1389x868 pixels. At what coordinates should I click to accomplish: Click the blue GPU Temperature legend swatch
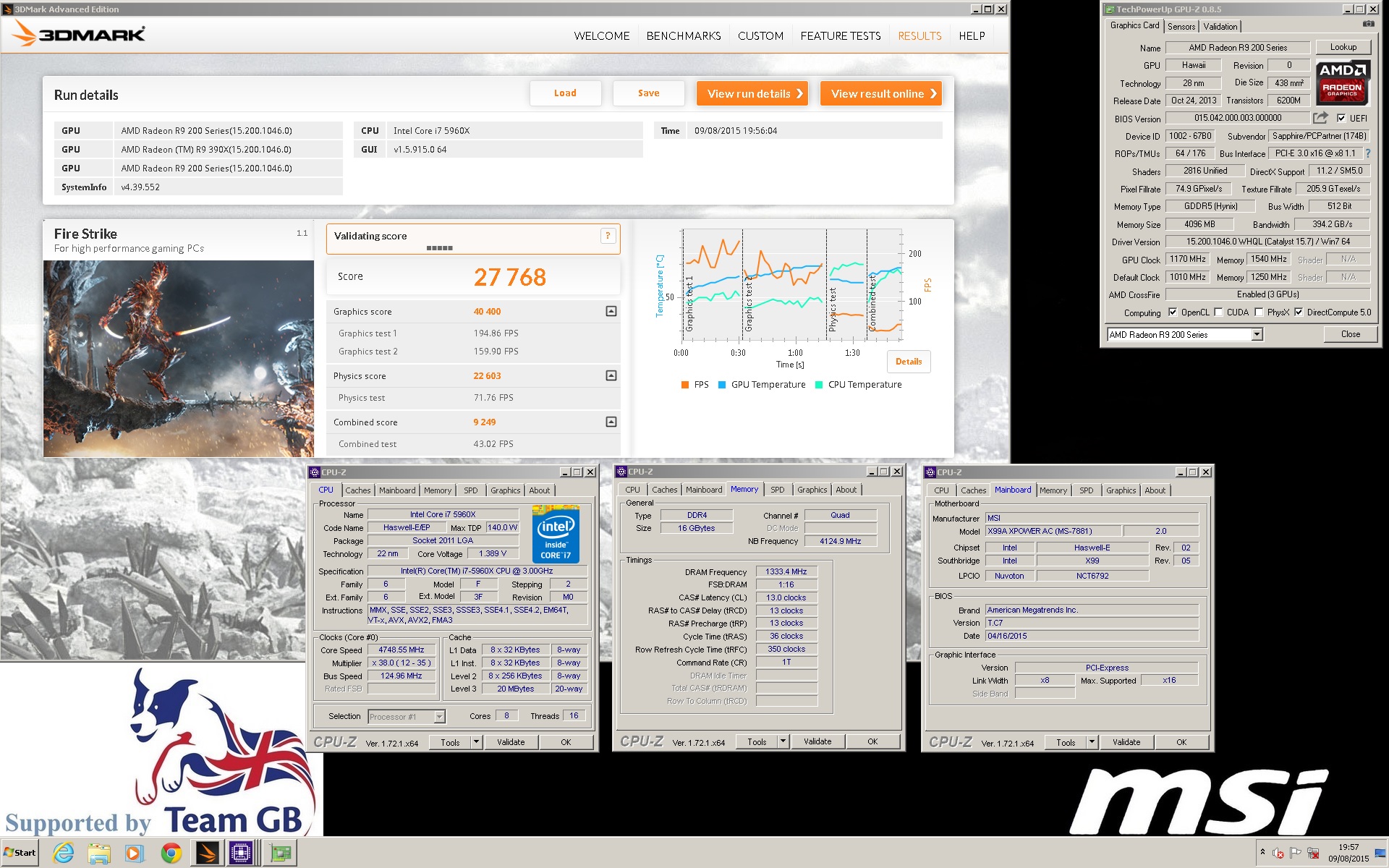pos(722,385)
